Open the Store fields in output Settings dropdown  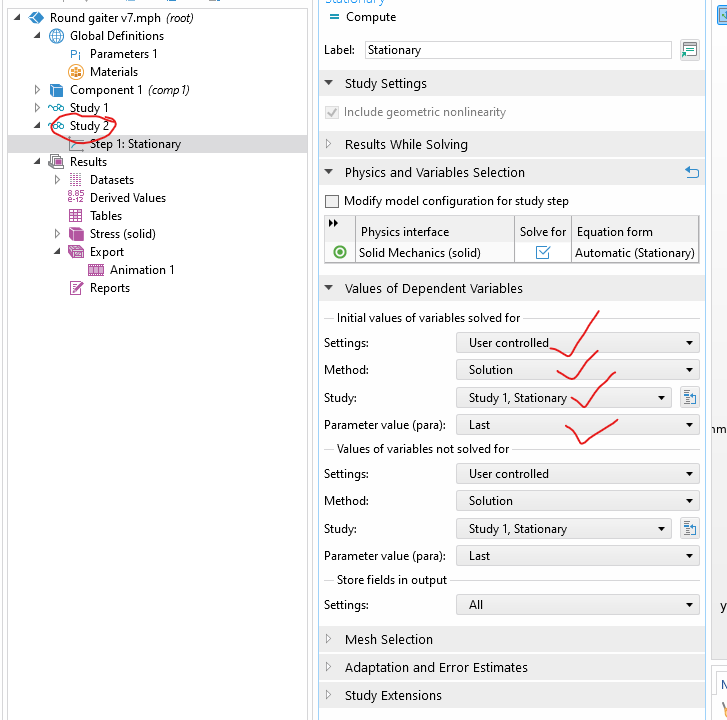click(578, 605)
